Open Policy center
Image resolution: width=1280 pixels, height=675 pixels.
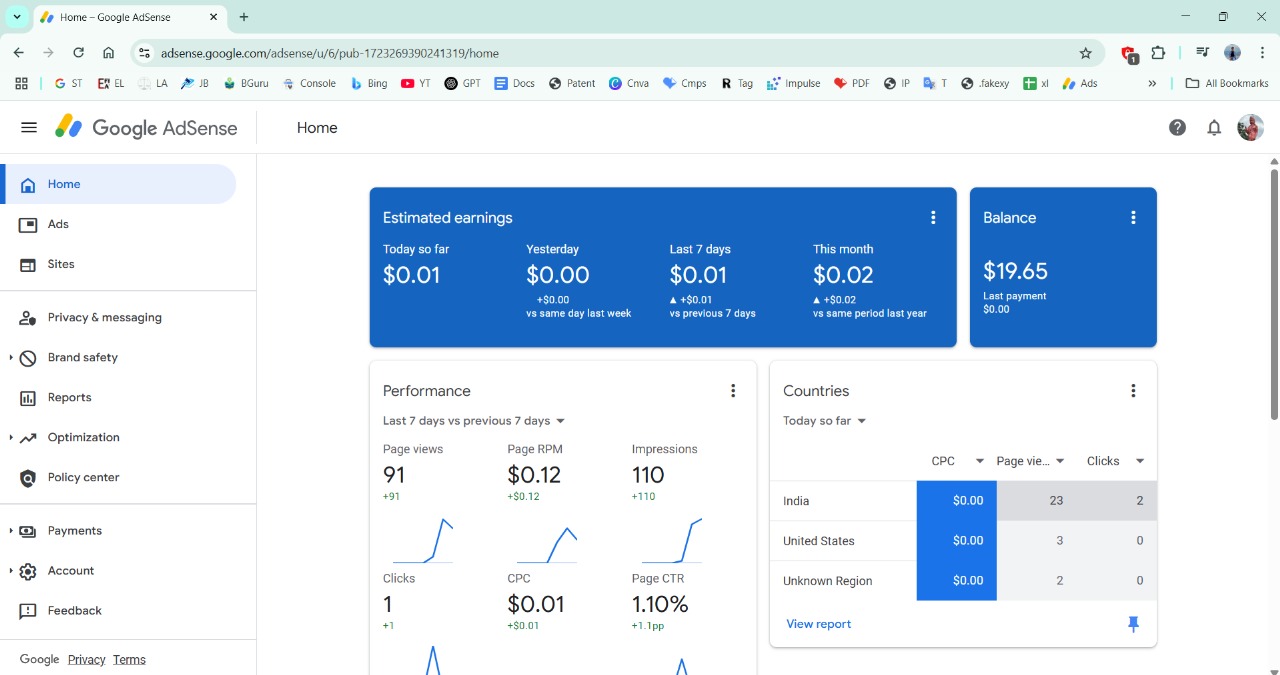click(x=118, y=477)
